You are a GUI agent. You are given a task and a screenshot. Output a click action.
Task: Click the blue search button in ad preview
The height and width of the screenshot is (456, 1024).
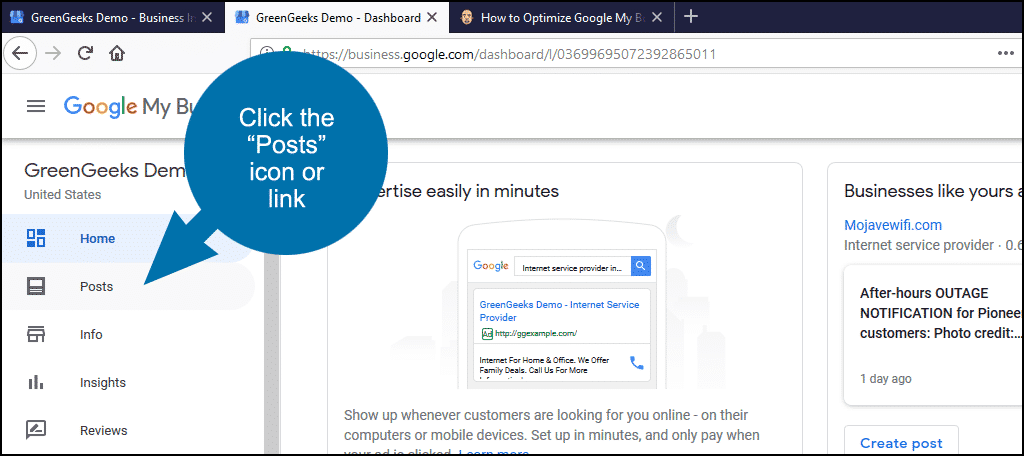641,266
